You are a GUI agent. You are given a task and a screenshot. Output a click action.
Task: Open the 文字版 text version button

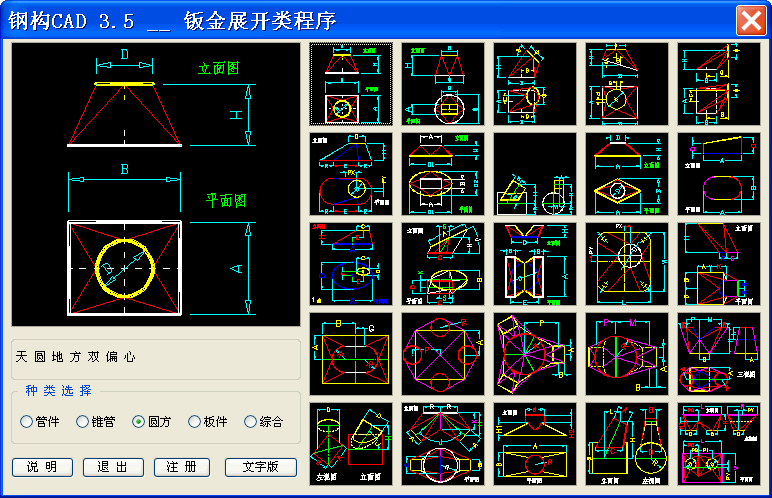[261, 467]
